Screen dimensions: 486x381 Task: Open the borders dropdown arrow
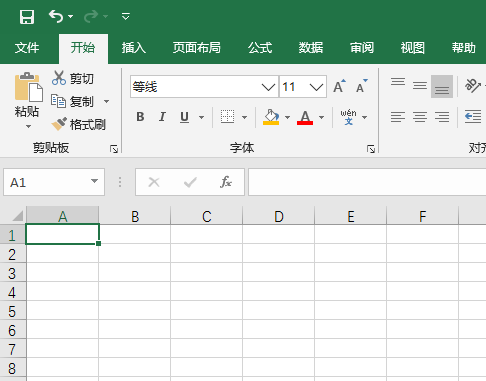(x=244, y=117)
